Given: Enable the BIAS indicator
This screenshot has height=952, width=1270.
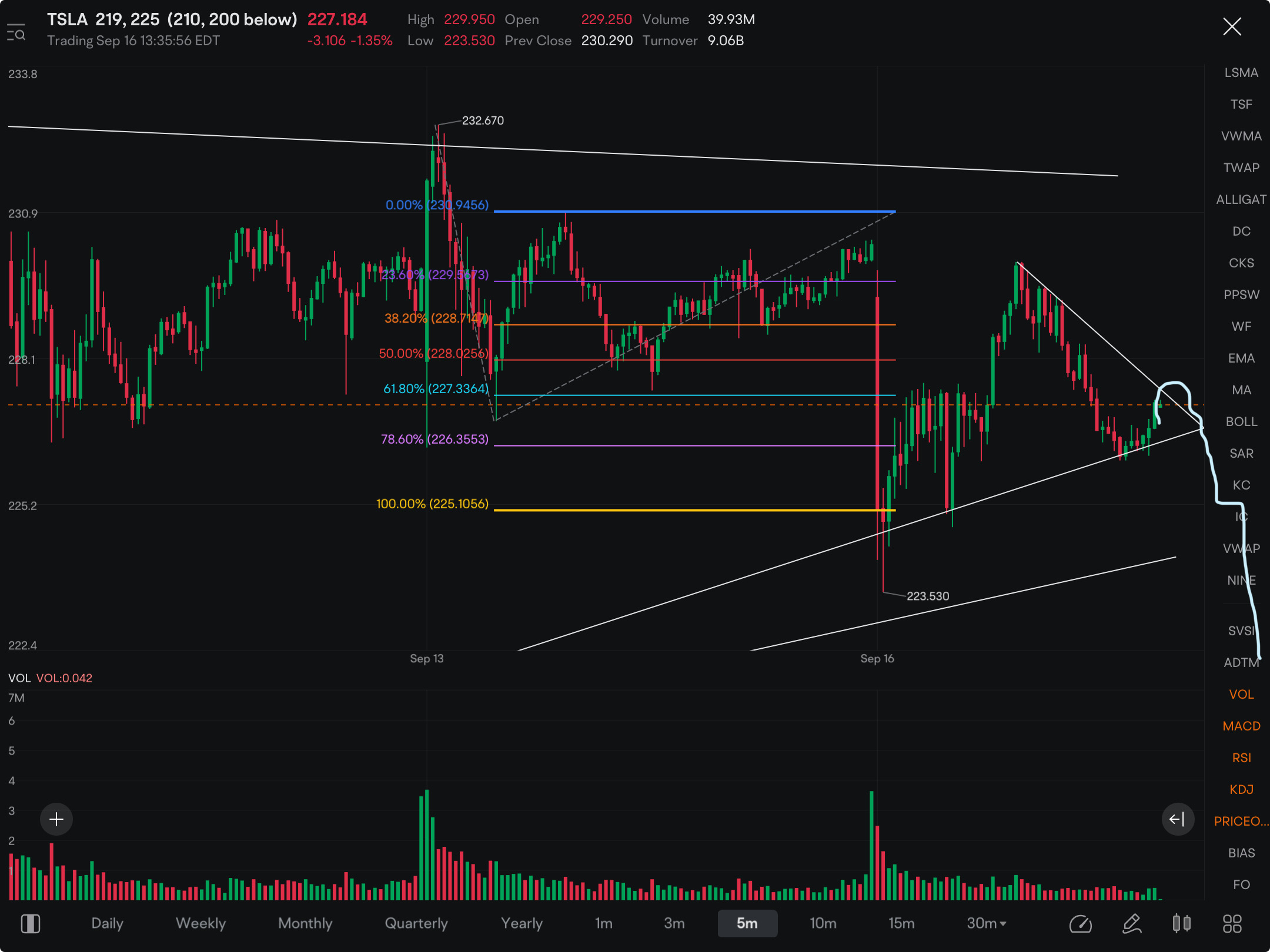Looking at the screenshot, I should pos(1241,853).
